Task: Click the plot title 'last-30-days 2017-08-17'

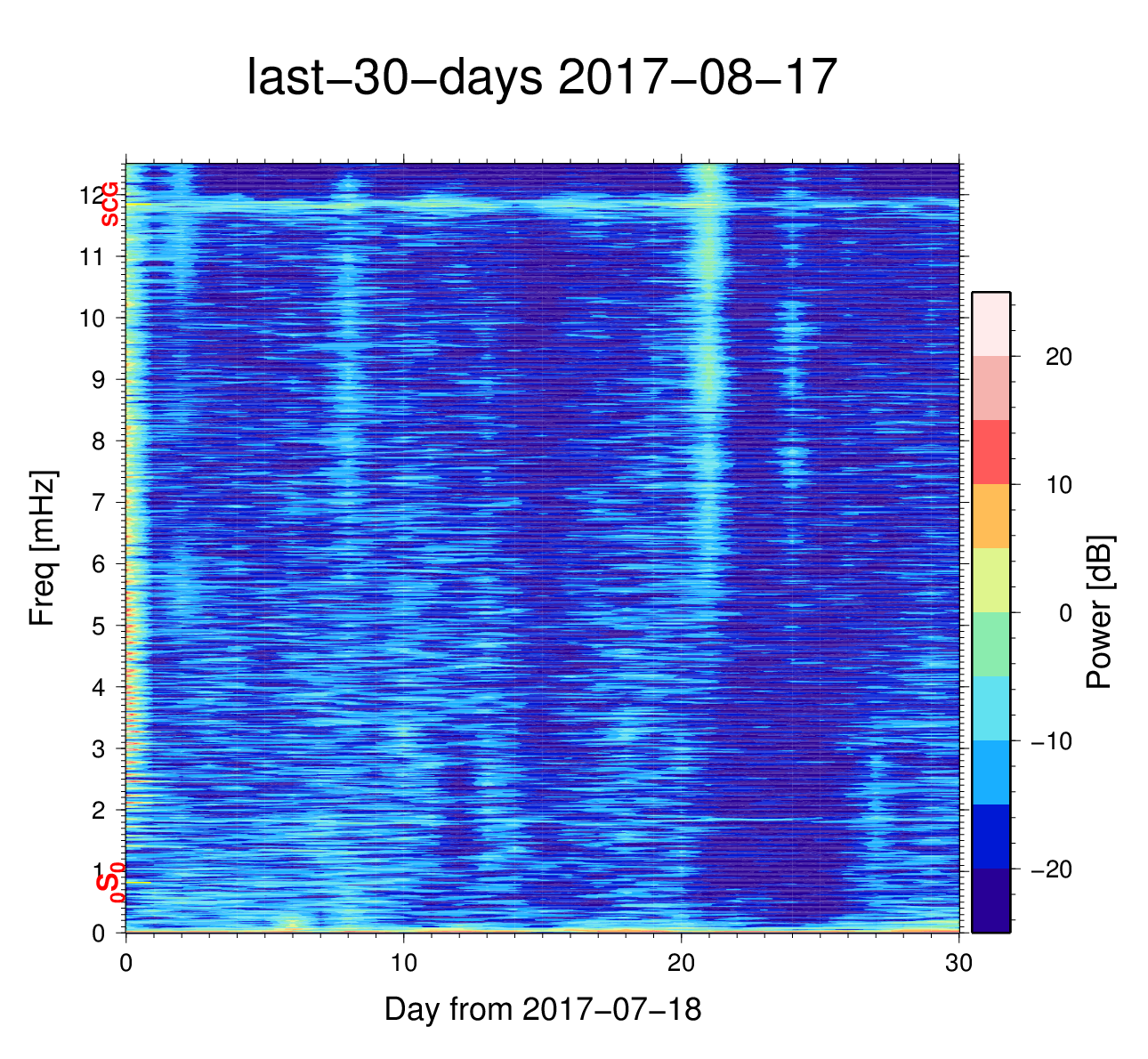Action: click(x=541, y=78)
